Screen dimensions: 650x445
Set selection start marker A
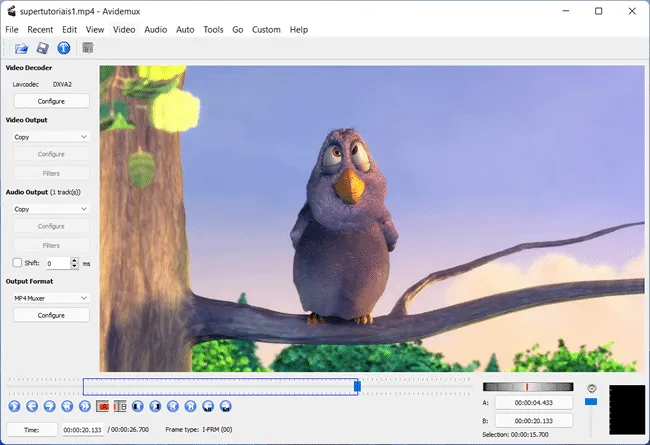(102, 406)
